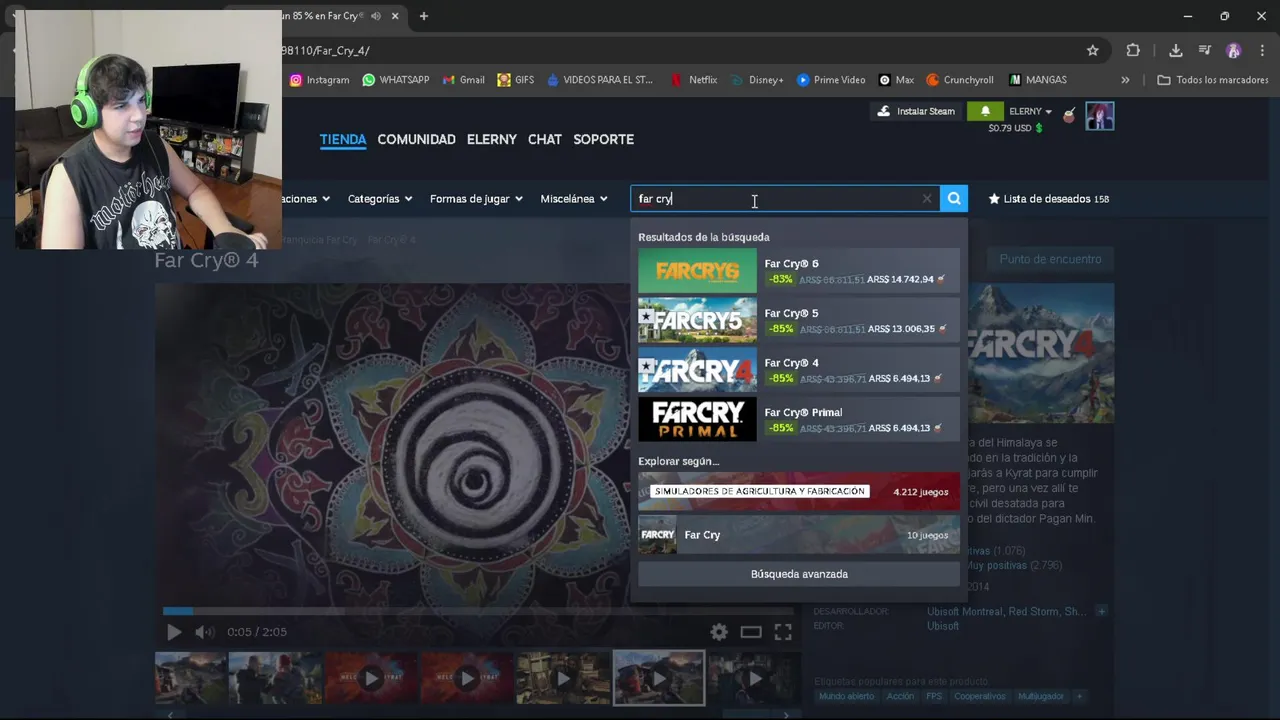The width and height of the screenshot is (1280, 720).
Task: Open the Gmail bookmark
Action: coord(463,80)
